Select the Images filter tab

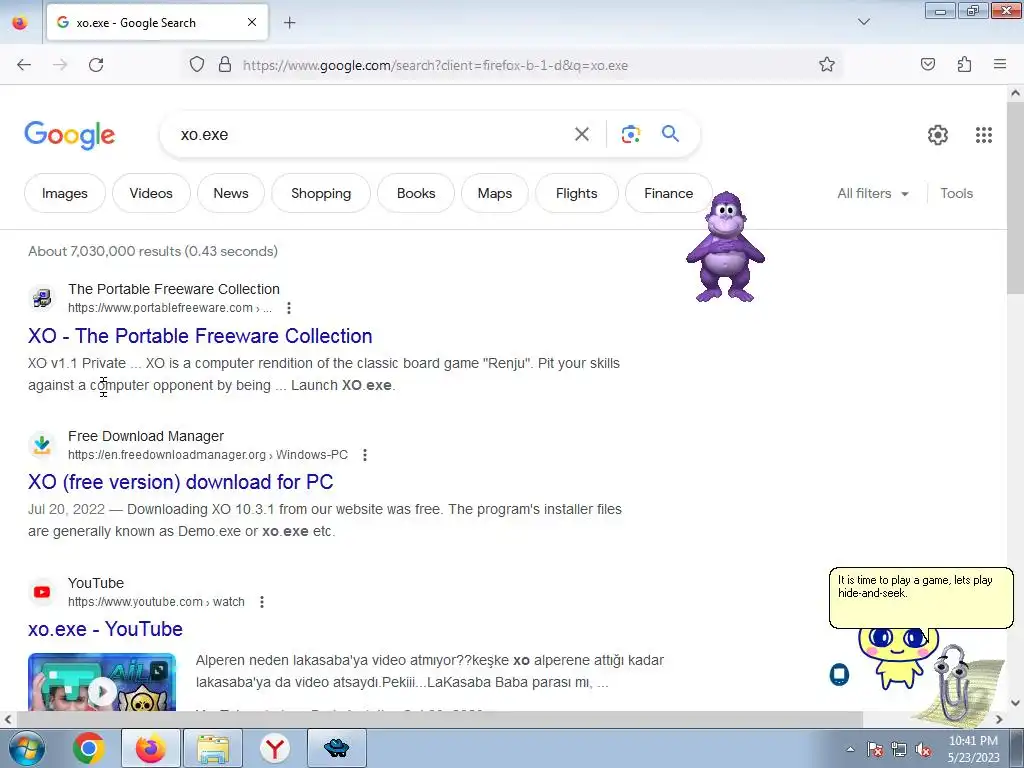tap(65, 193)
